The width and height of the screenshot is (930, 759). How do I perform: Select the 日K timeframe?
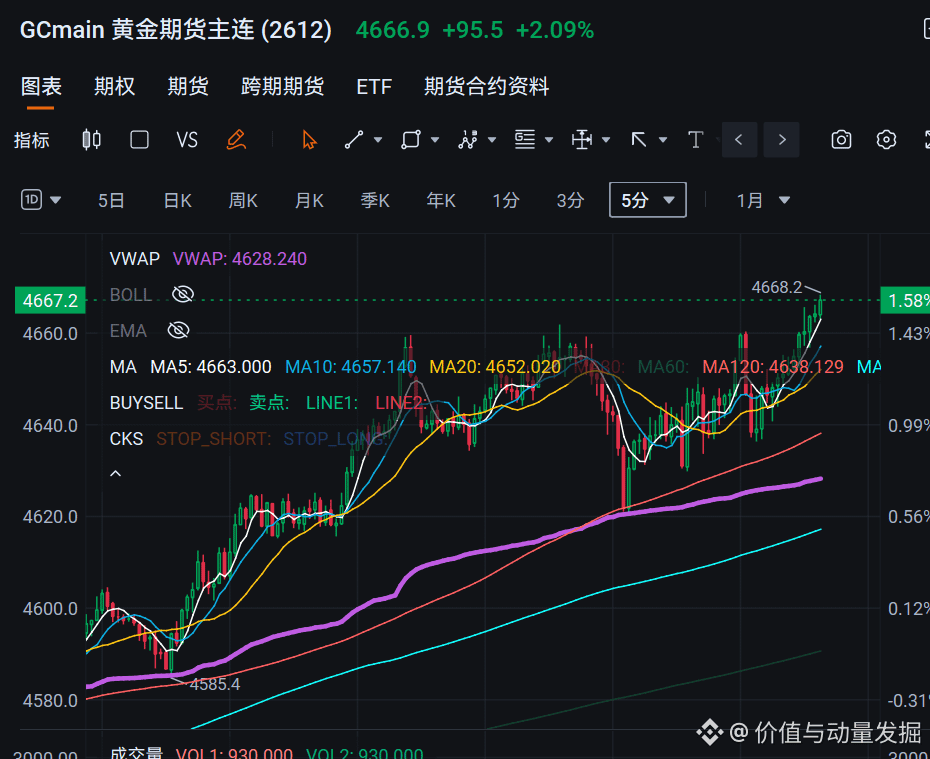point(177,200)
